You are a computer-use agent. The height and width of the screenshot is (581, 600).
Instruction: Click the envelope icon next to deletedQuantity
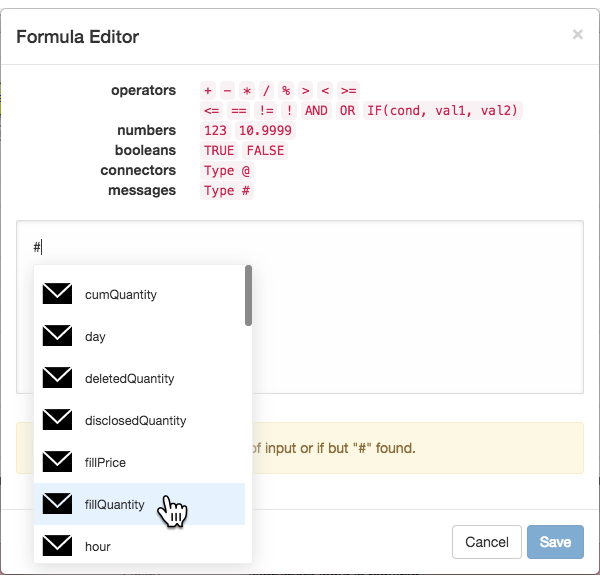pyautogui.click(x=57, y=378)
